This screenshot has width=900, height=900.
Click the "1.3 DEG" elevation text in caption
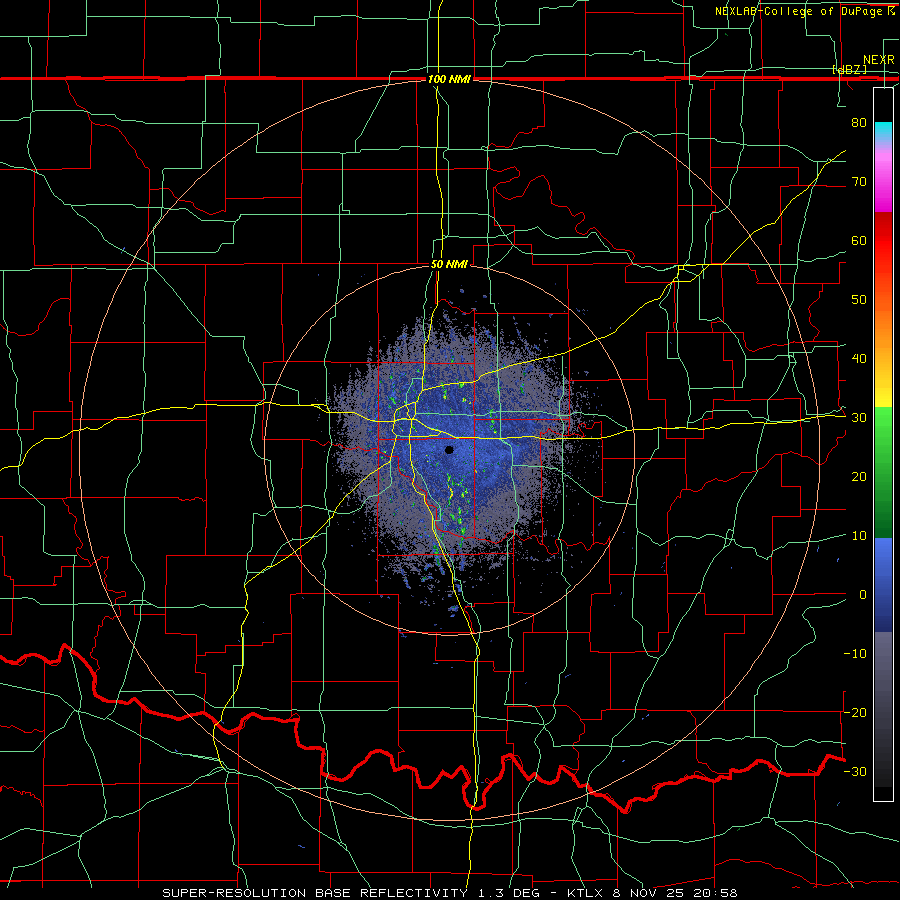tap(510, 893)
